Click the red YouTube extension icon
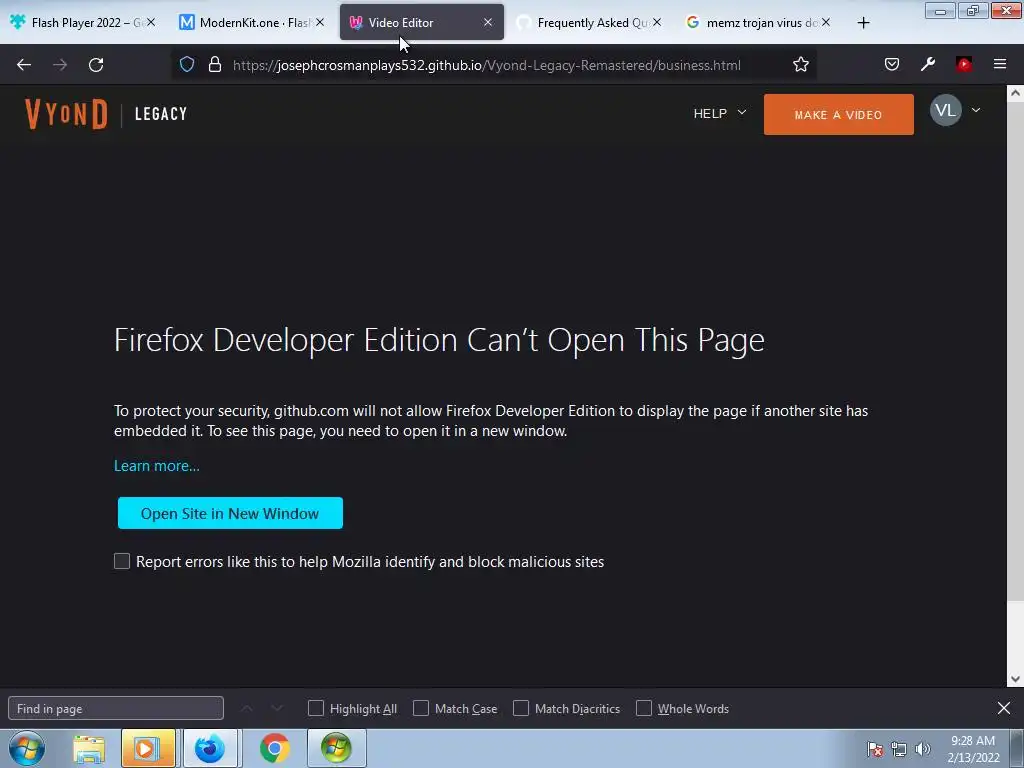Viewport: 1024px width, 768px height. point(964,64)
